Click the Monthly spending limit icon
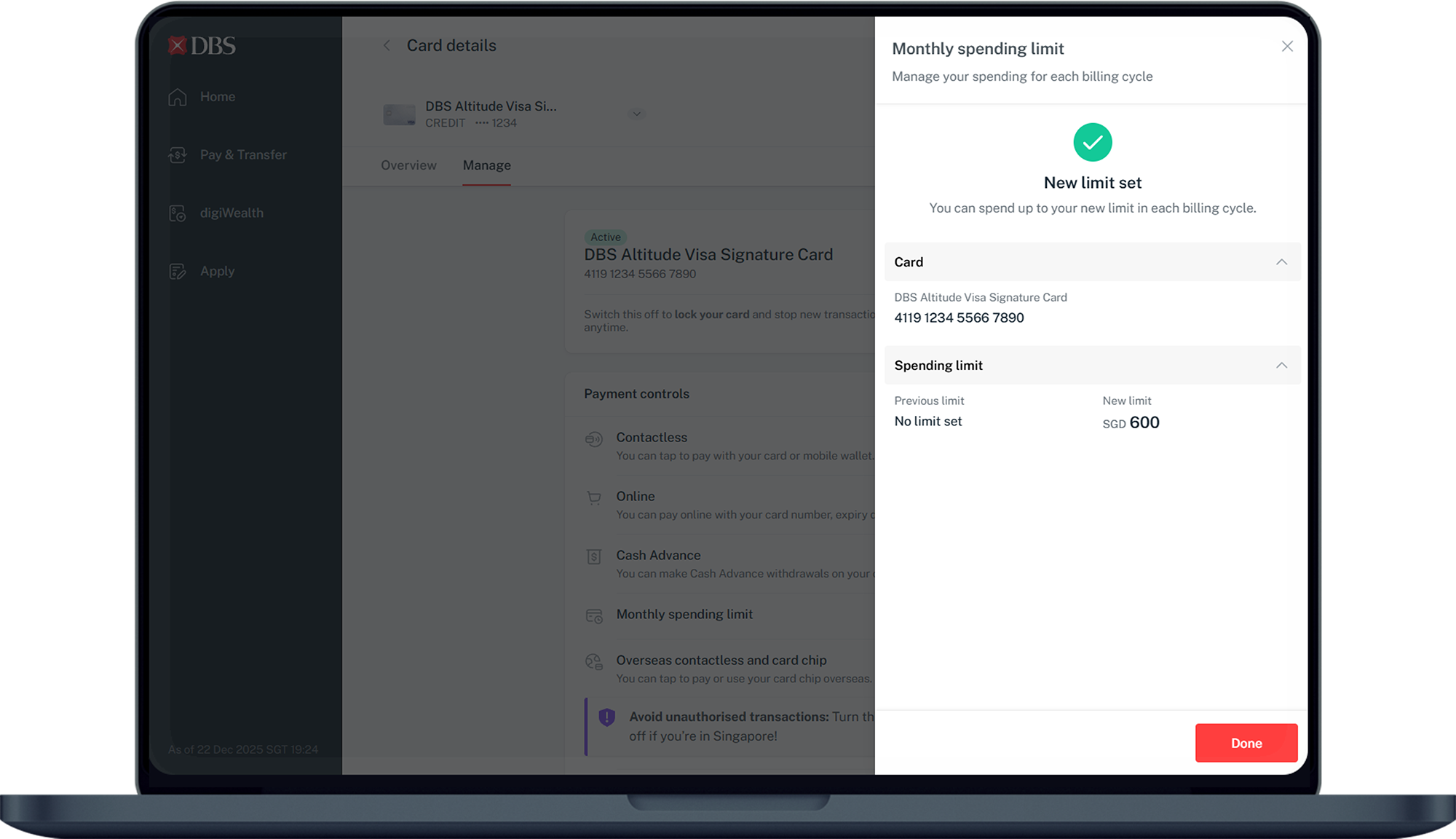1456x839 pixels. [594, 616]
